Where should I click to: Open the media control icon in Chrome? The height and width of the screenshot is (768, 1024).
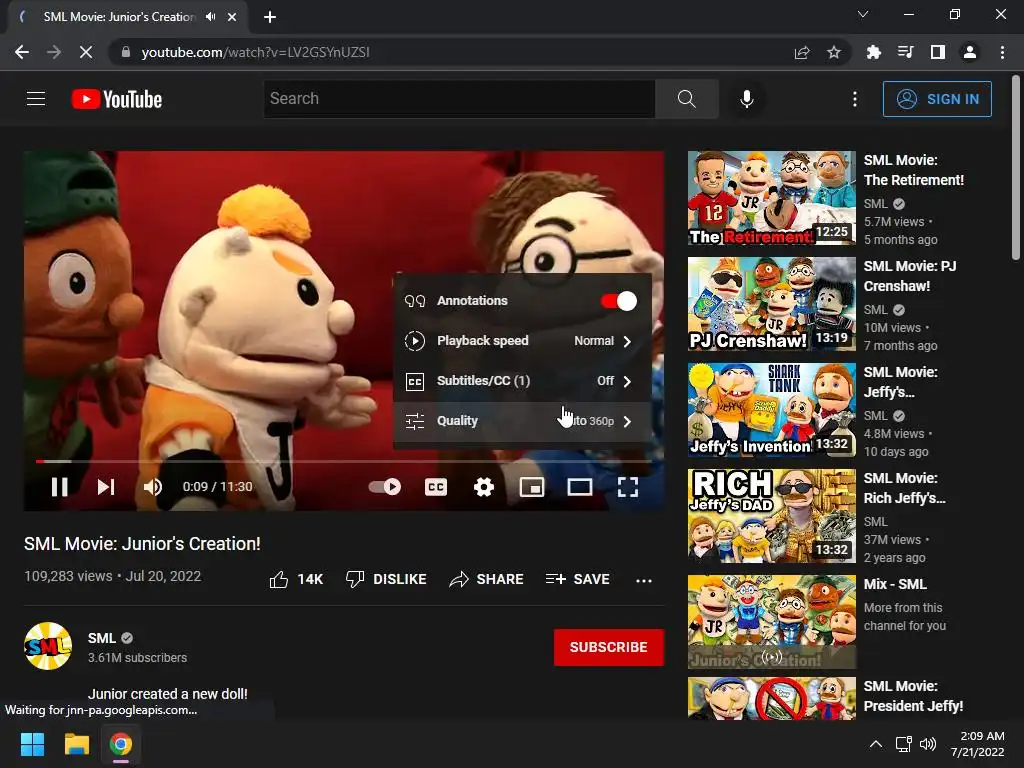pyautogui.click(x=905, y=52)
